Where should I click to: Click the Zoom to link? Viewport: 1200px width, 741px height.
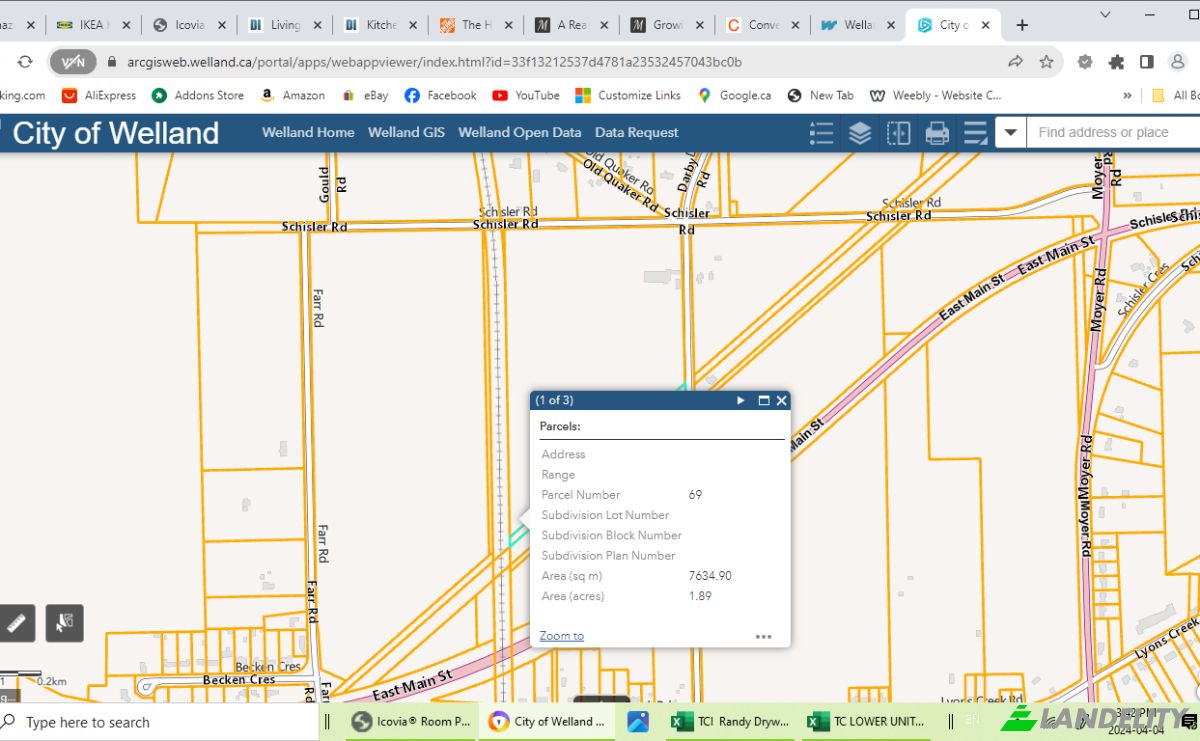[561, 636]
